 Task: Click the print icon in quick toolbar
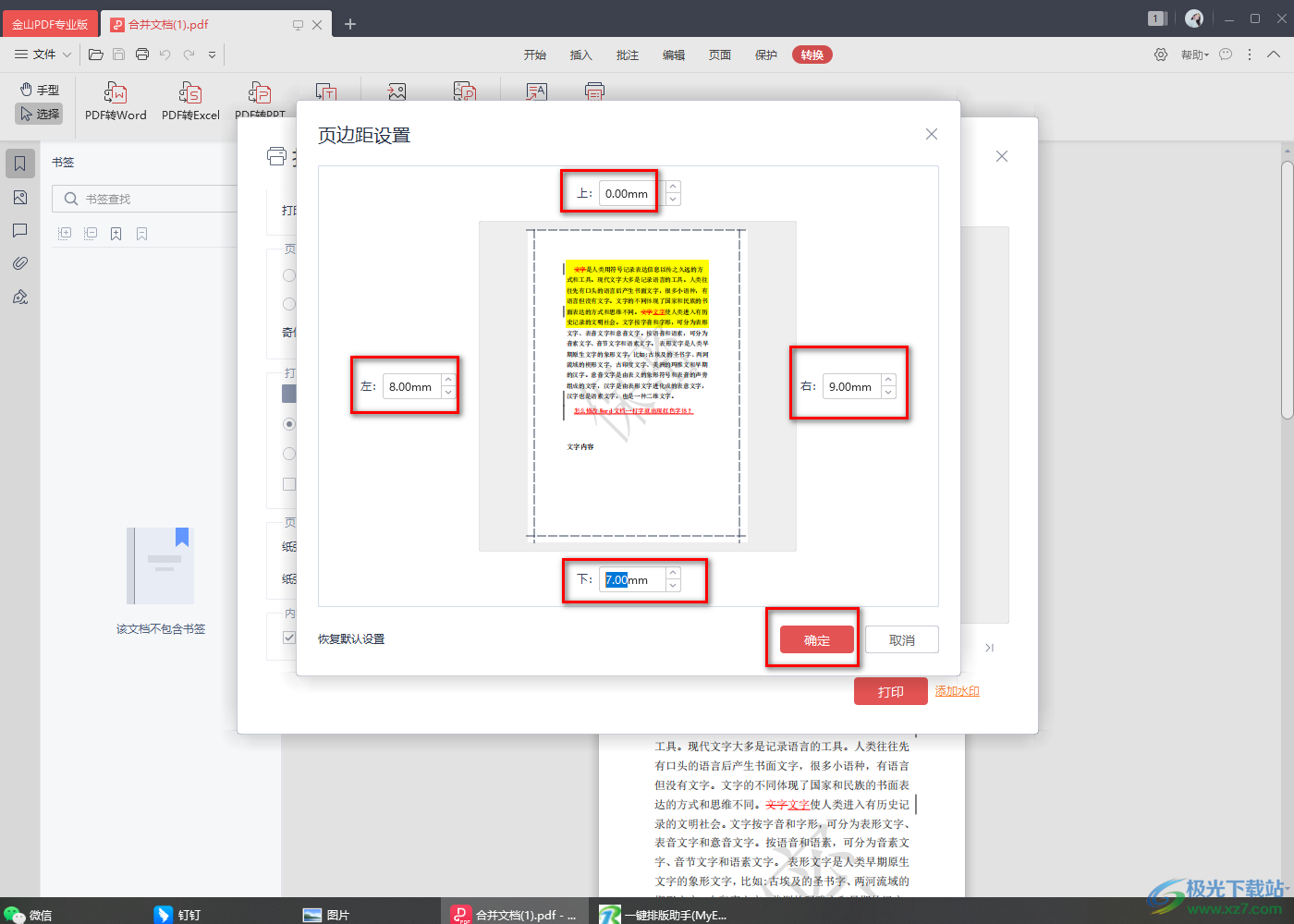tap(142, 55)
